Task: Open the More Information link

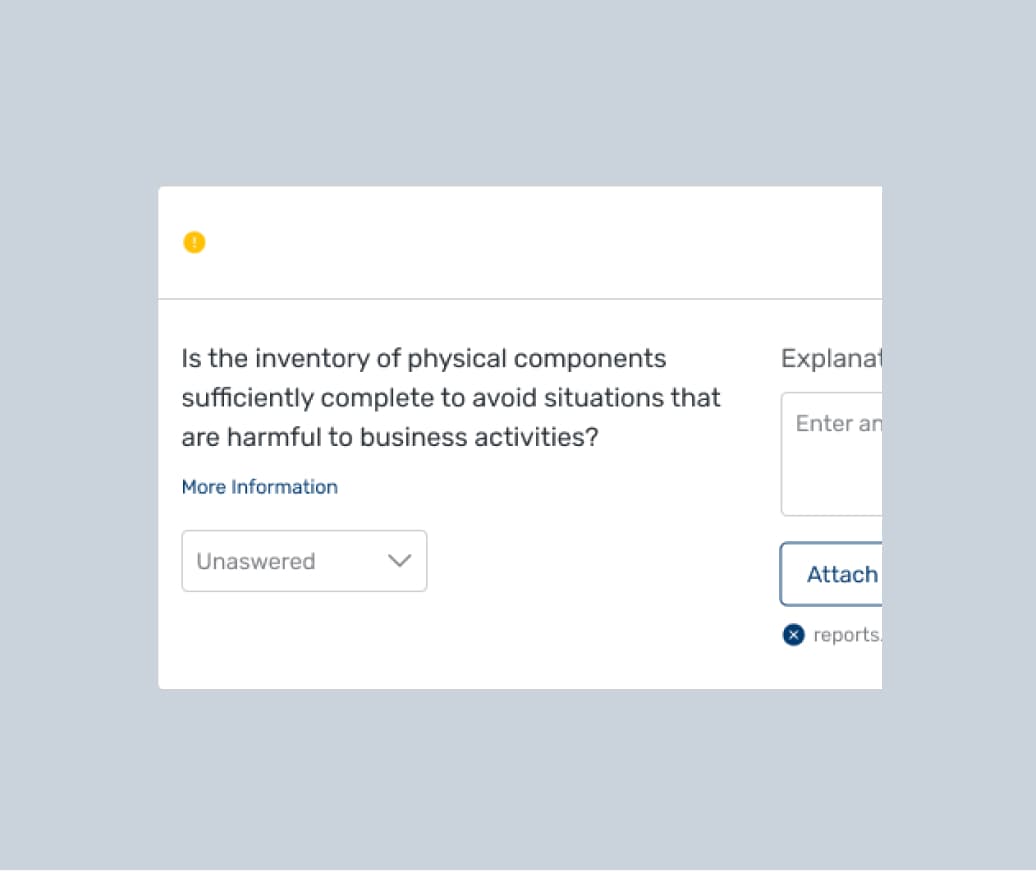Action: [x=259, y=487]
